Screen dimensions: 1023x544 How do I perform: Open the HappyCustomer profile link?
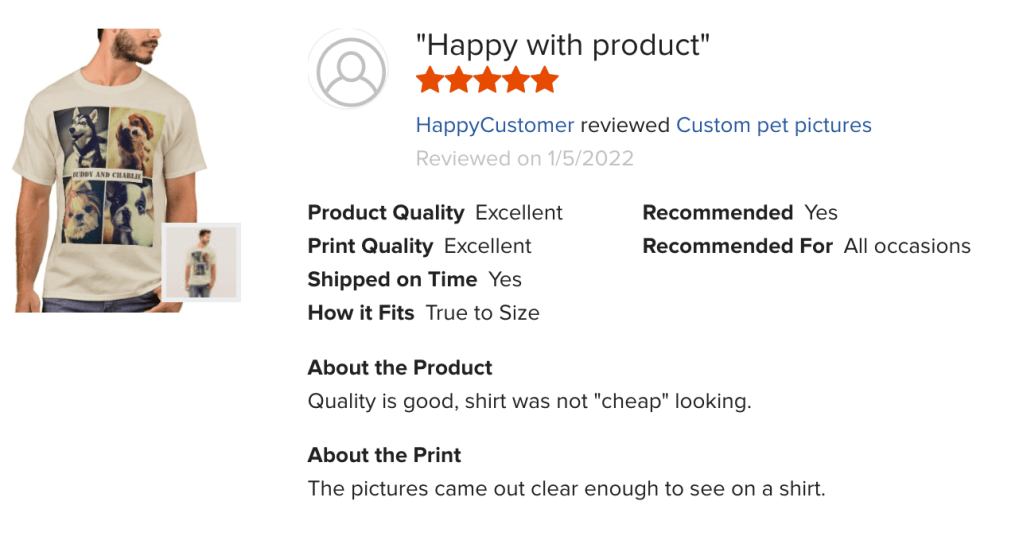click(495, 125)
